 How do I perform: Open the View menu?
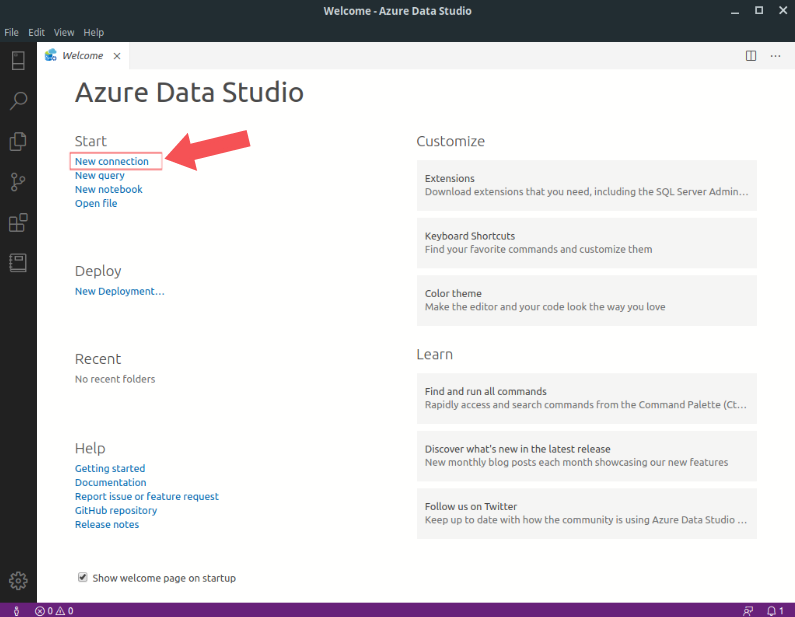[x=64, y=32]
